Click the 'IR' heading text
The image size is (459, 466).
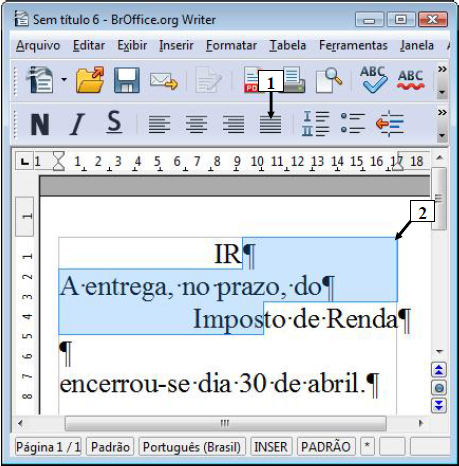[x=228, y=254]
